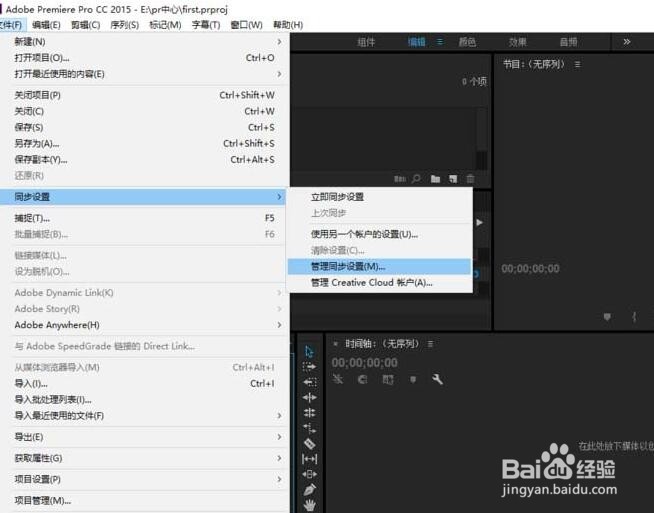The height and width of the screenshot is (513, 654).
Task: Select the Ripple Edit tool
Action: (309, 397)
